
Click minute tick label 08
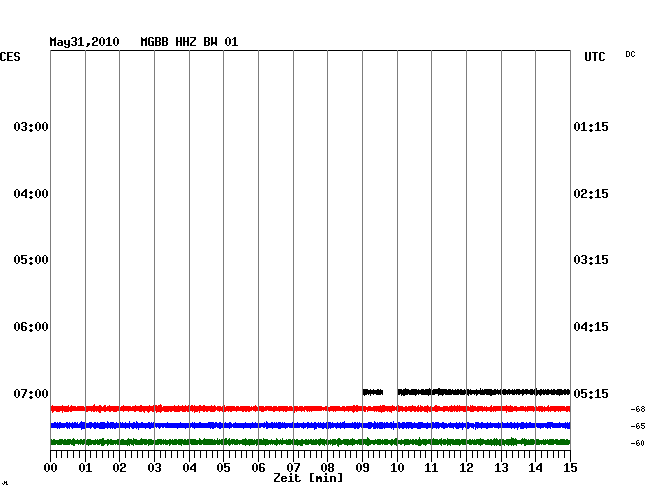[x=327, y=468]
